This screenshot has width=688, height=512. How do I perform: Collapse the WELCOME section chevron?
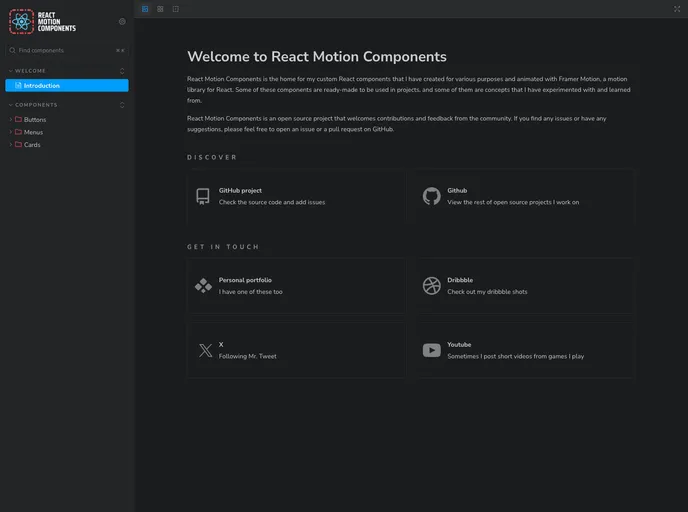click(x=11, y=71)
